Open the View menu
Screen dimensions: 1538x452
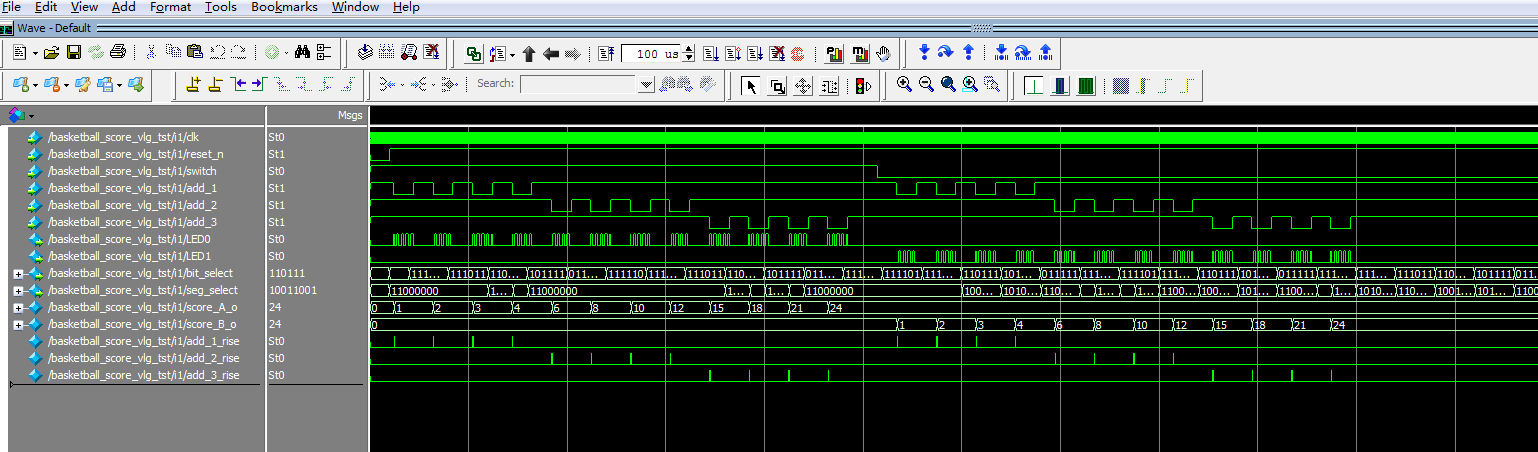coord(84,7)
